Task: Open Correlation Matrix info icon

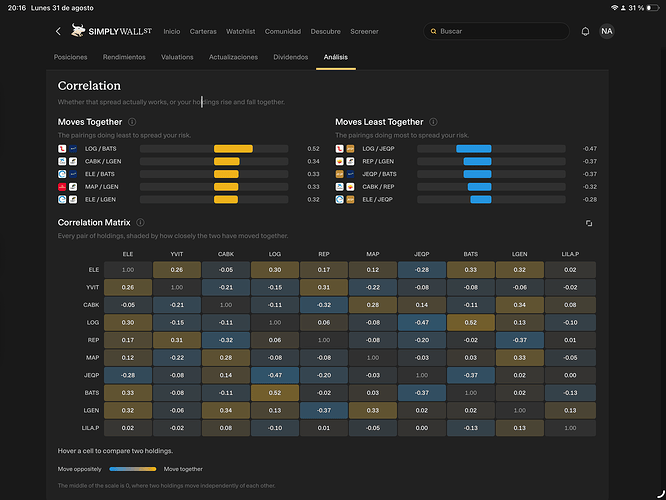Action: 140,223
